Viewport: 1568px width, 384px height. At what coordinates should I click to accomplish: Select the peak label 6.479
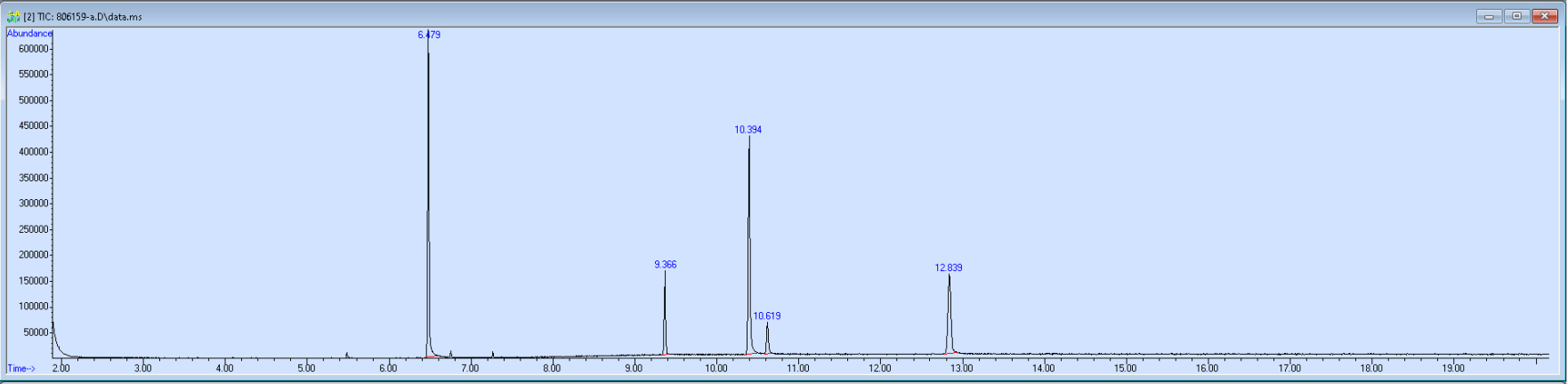pyautogui.click(x=429, y=35)
